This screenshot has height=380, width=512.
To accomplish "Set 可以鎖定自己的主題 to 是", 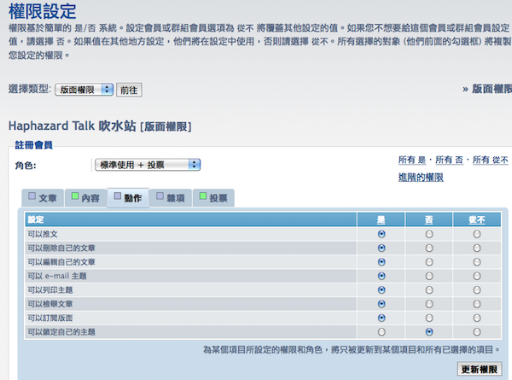I will click(x=381, y=332).
